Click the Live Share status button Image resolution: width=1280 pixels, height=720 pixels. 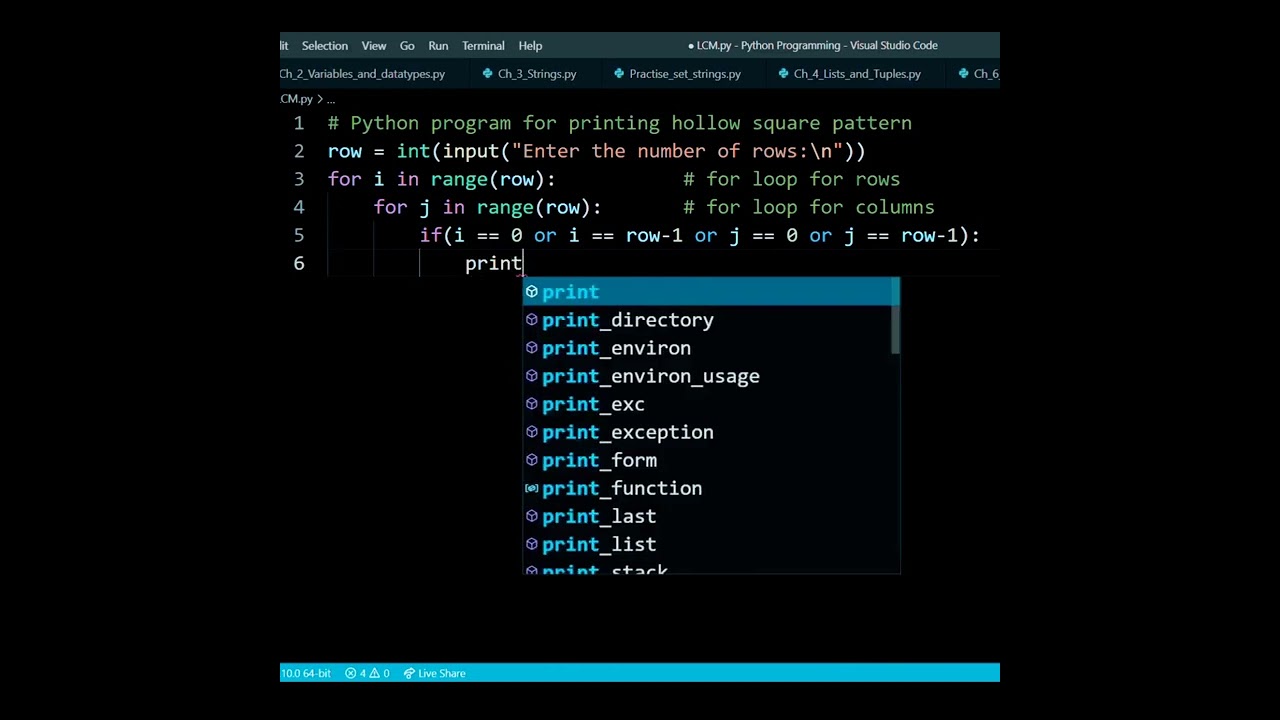[434, 673]
